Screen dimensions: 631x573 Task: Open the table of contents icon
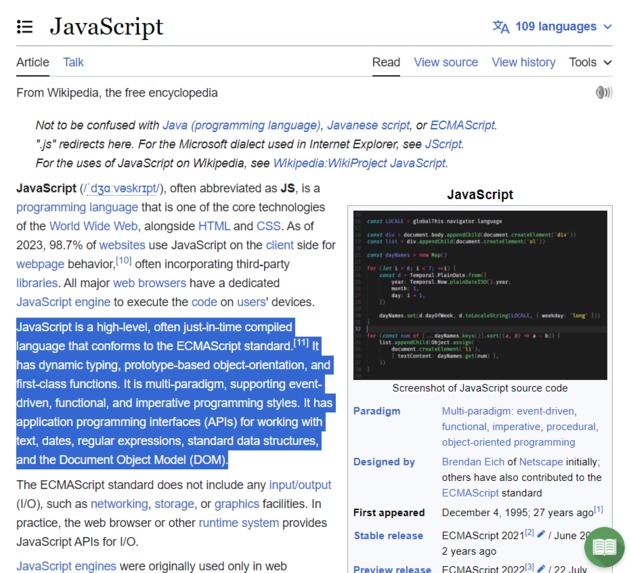click(25, 27)
